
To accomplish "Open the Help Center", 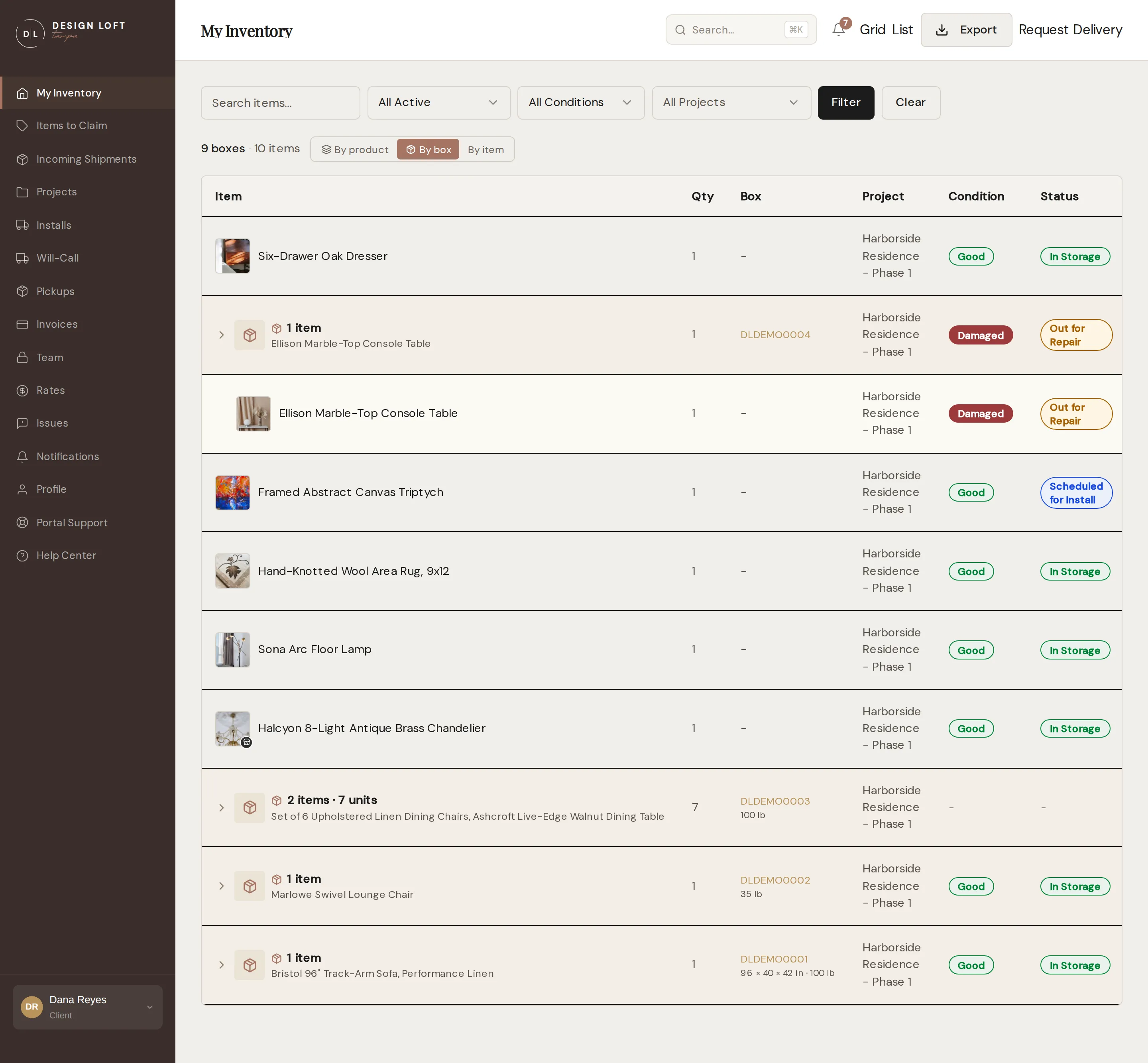I will click(87, 556).
